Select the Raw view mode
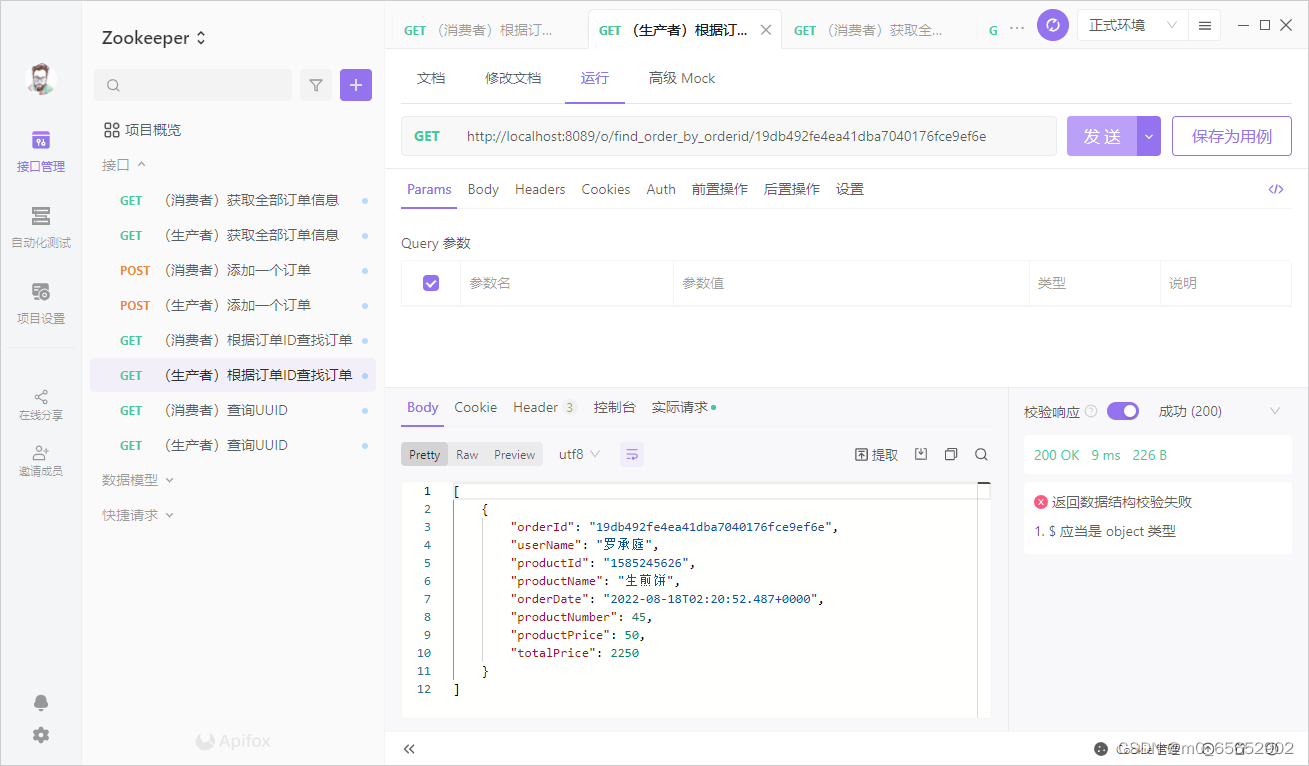This screenshot has height=766, width=1309. click(x=467, y=454)
